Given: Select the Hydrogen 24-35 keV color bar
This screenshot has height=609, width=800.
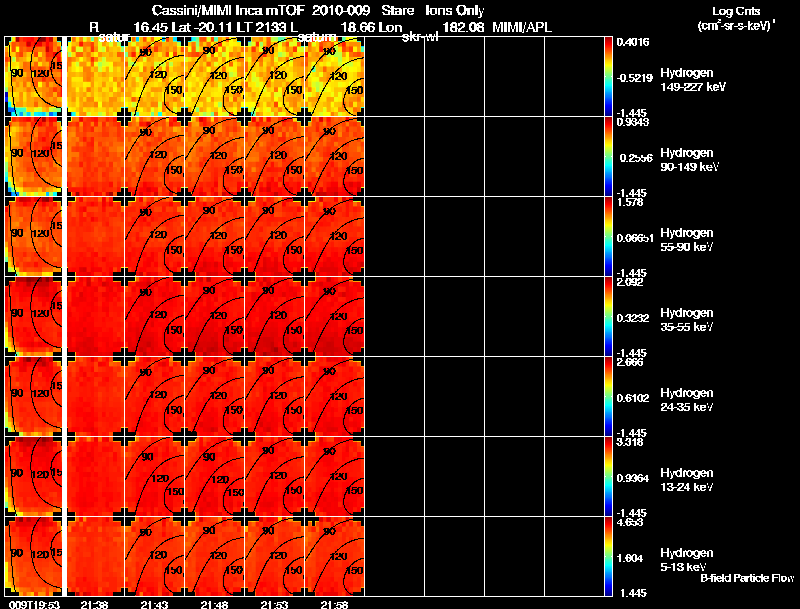Looking at the screenshot, I should (x=608, y=397).
